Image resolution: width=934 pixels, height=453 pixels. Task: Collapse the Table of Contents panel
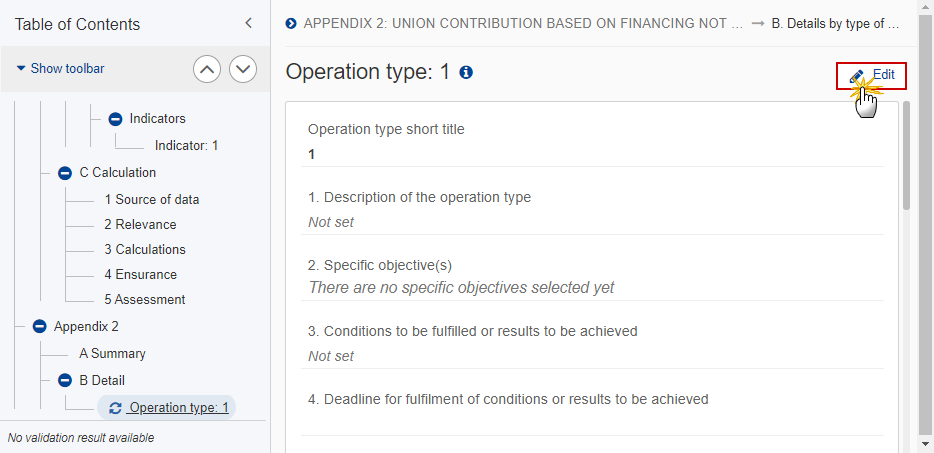(249, 23)
